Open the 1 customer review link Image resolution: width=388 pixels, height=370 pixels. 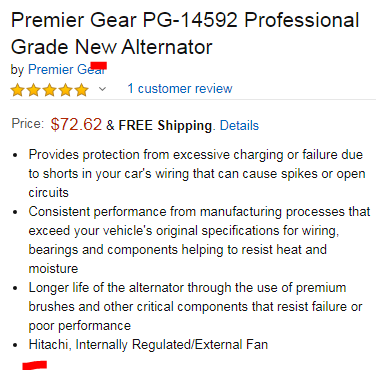pos(180,89)
